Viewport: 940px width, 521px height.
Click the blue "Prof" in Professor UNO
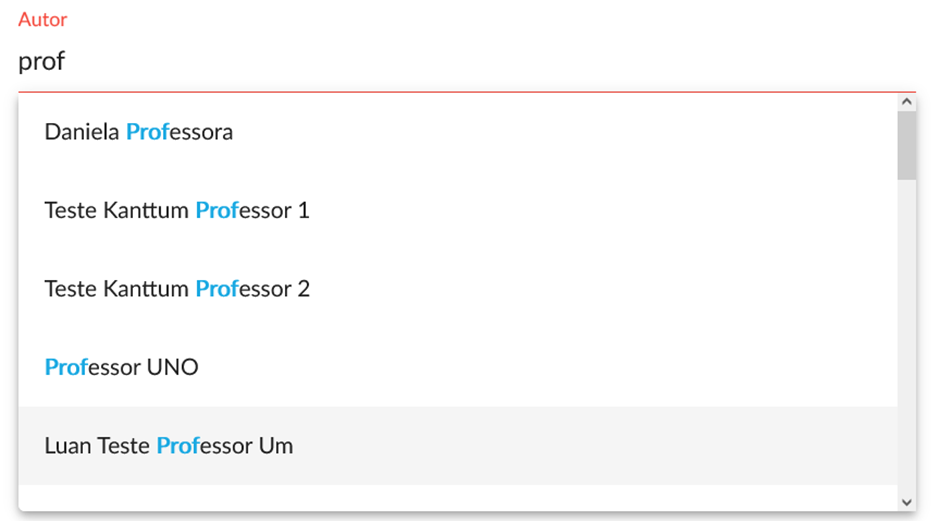pyautogui.click(x=66, y=367)
